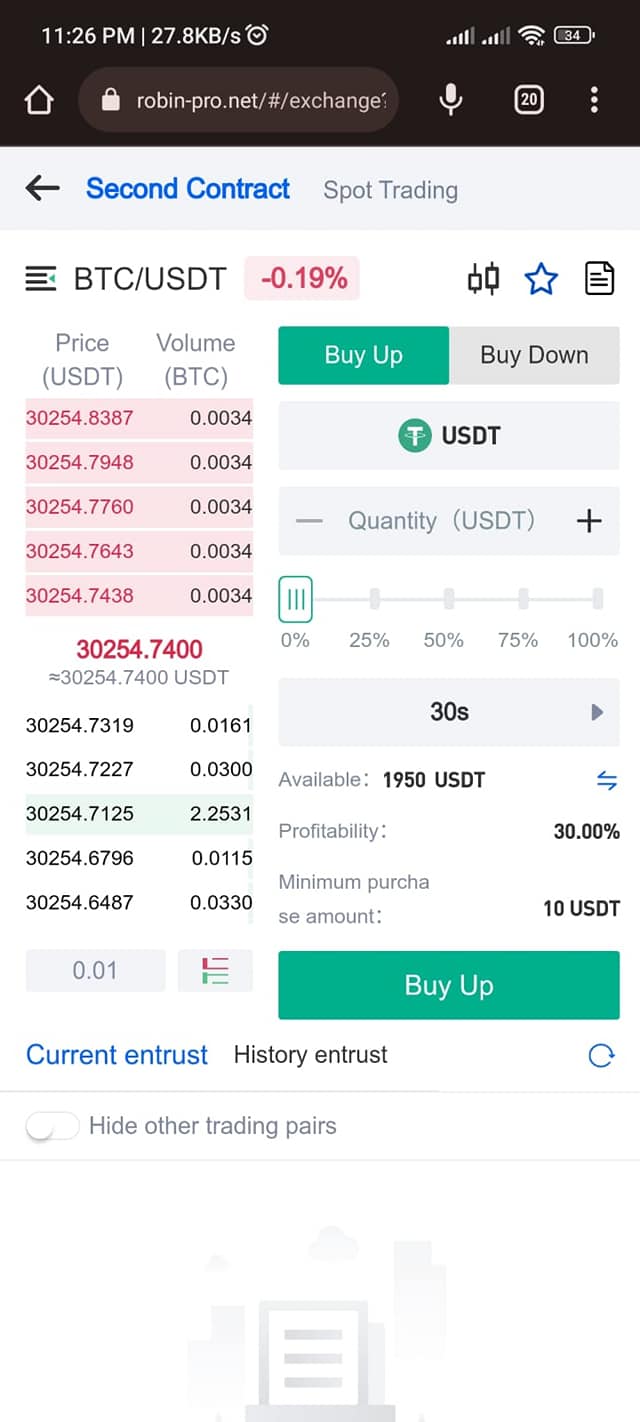Open the History entrust tab
Screen dimensions: 640x1422
point(310,1054)
